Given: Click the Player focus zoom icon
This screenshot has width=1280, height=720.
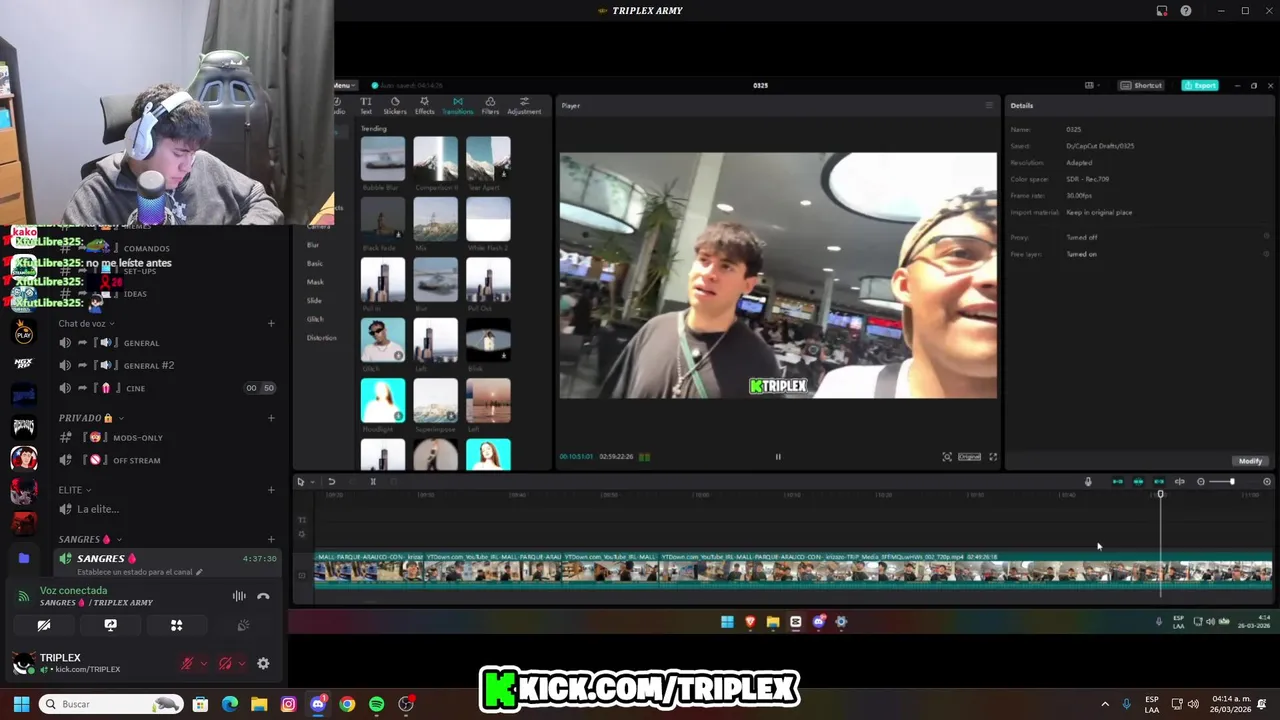Looking at the screenshot, I should [947, 457].
